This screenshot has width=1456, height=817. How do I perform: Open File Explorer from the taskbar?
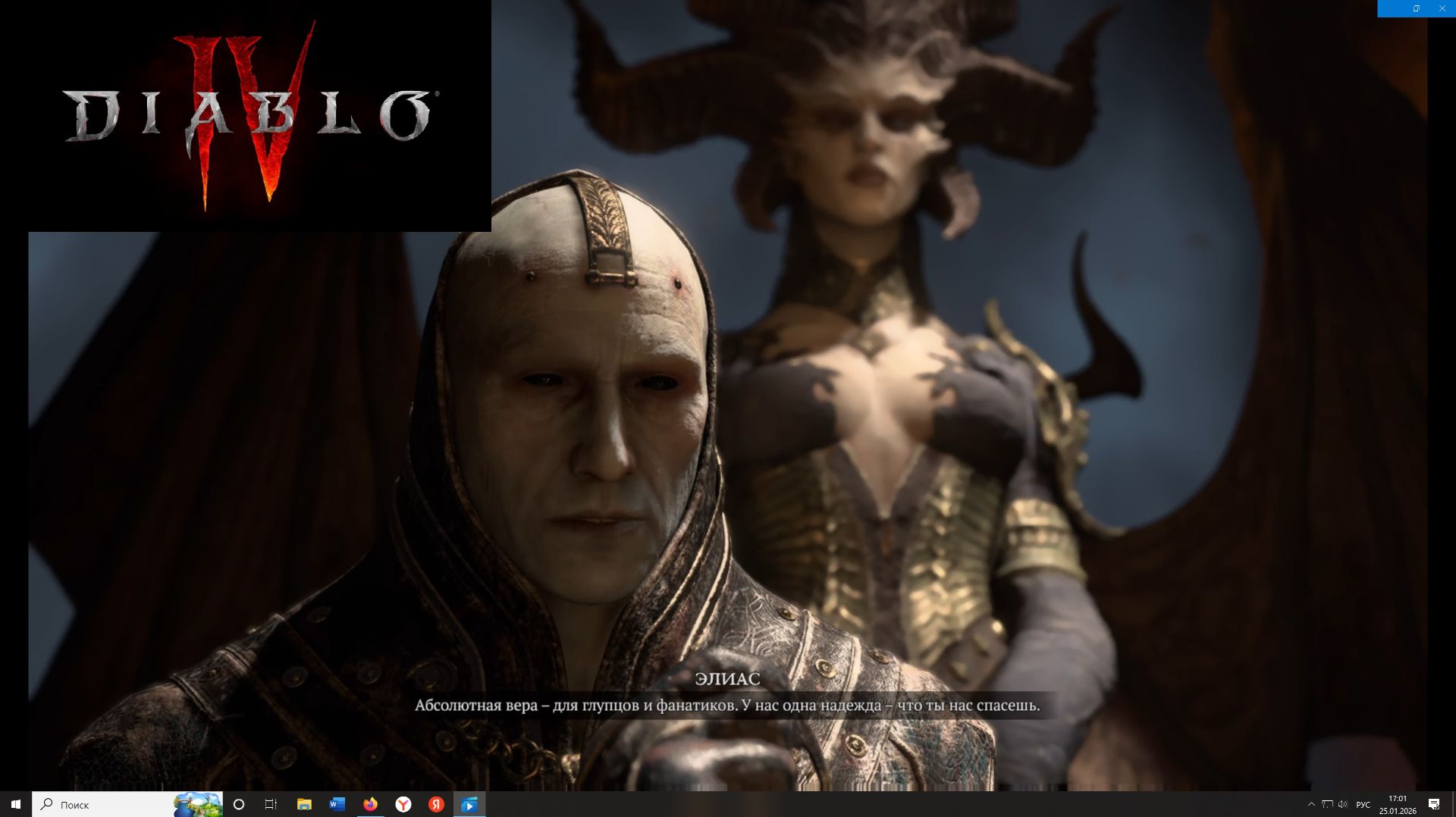click(305, 805)
